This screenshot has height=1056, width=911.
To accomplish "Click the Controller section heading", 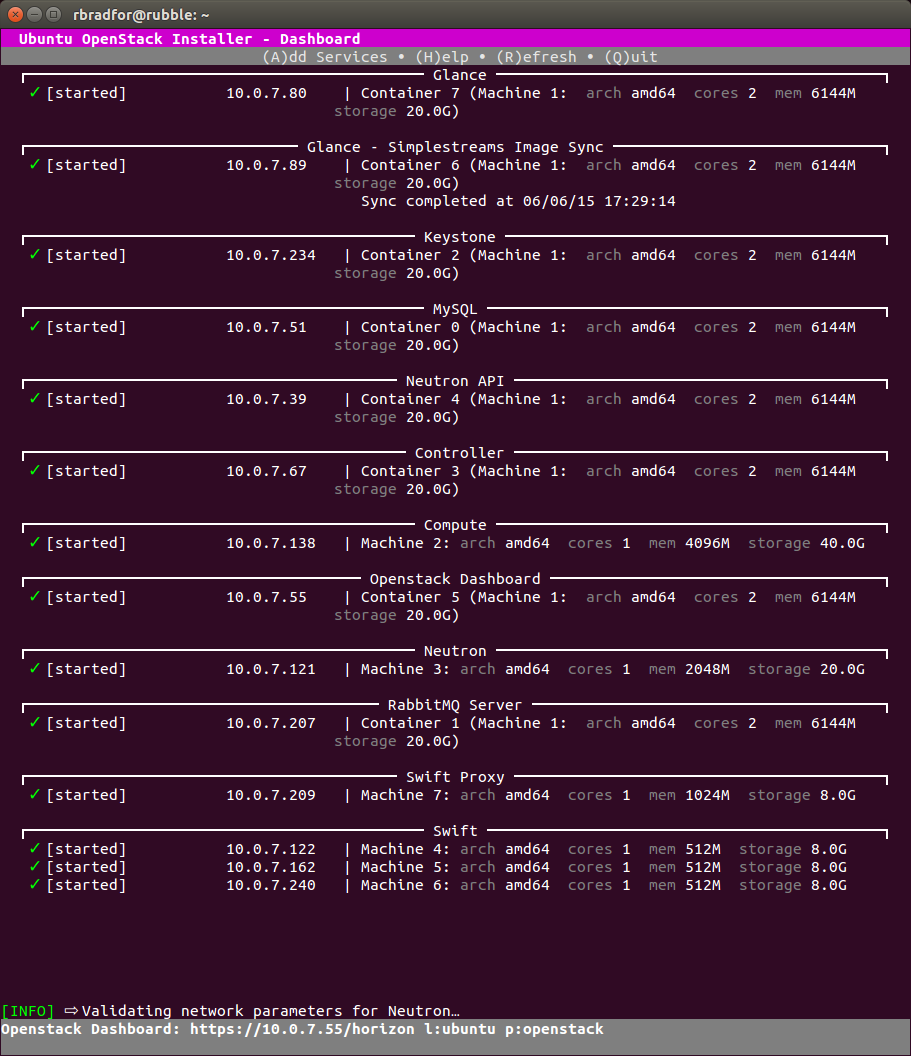I will (x=460, y=453).
